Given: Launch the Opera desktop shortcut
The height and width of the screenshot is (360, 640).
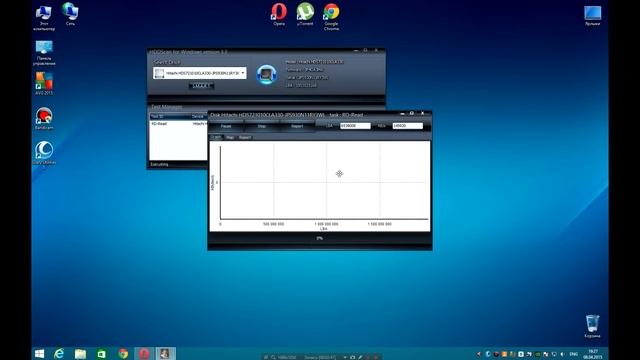Looking at the screenshot, I should click(x=279, y=15).
